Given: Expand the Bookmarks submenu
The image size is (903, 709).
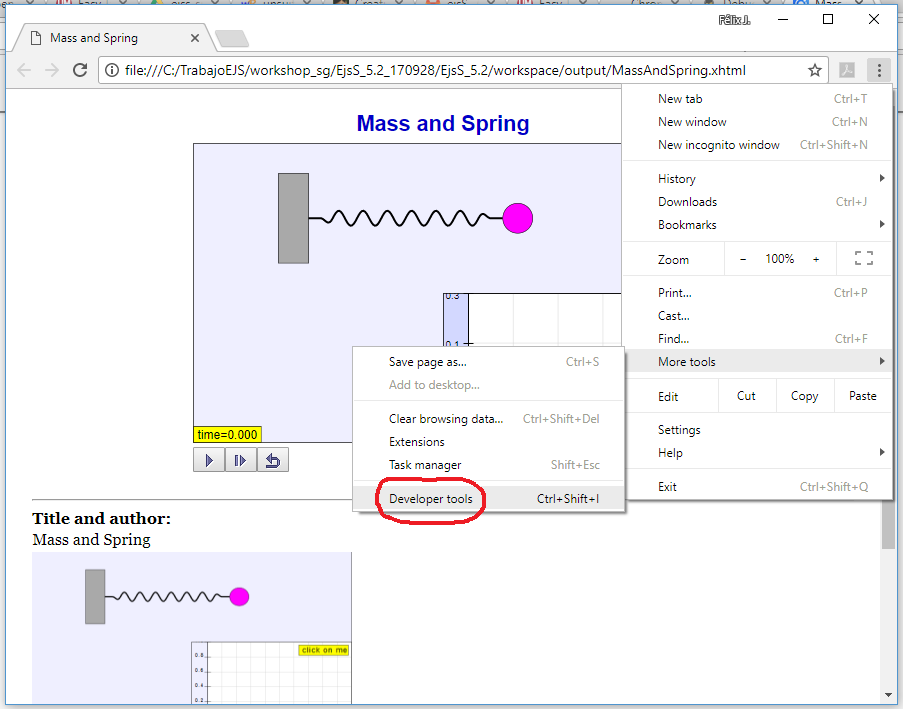Looking at the screenshot, I should click(757, 225).
